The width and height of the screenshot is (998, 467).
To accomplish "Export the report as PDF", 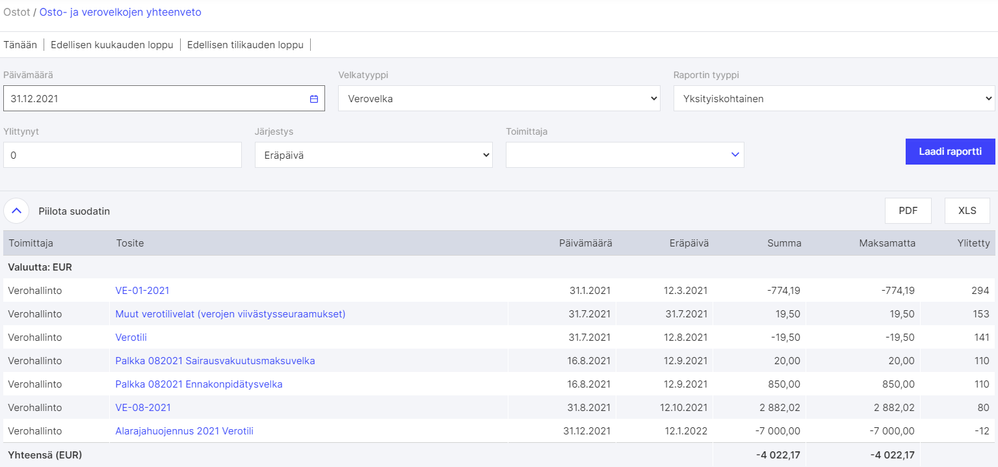I will coord(908,211).
